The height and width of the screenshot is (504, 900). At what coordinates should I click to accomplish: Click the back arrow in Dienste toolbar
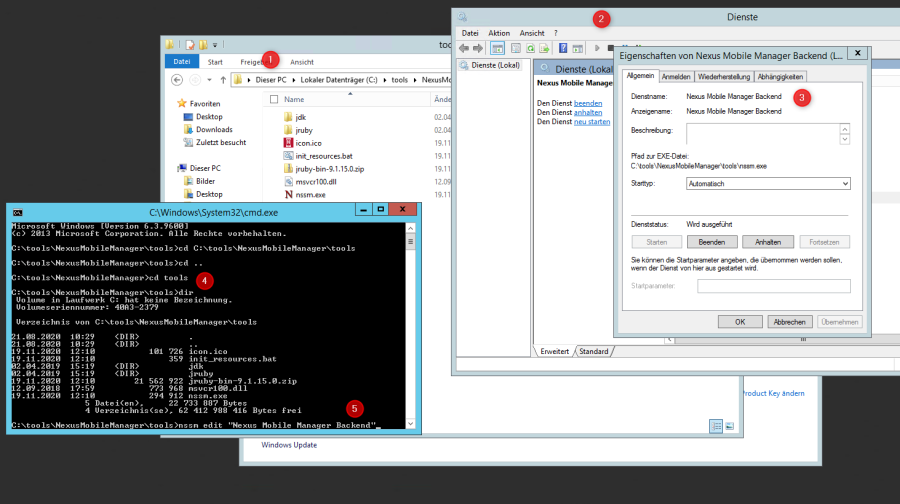[465, 48]
